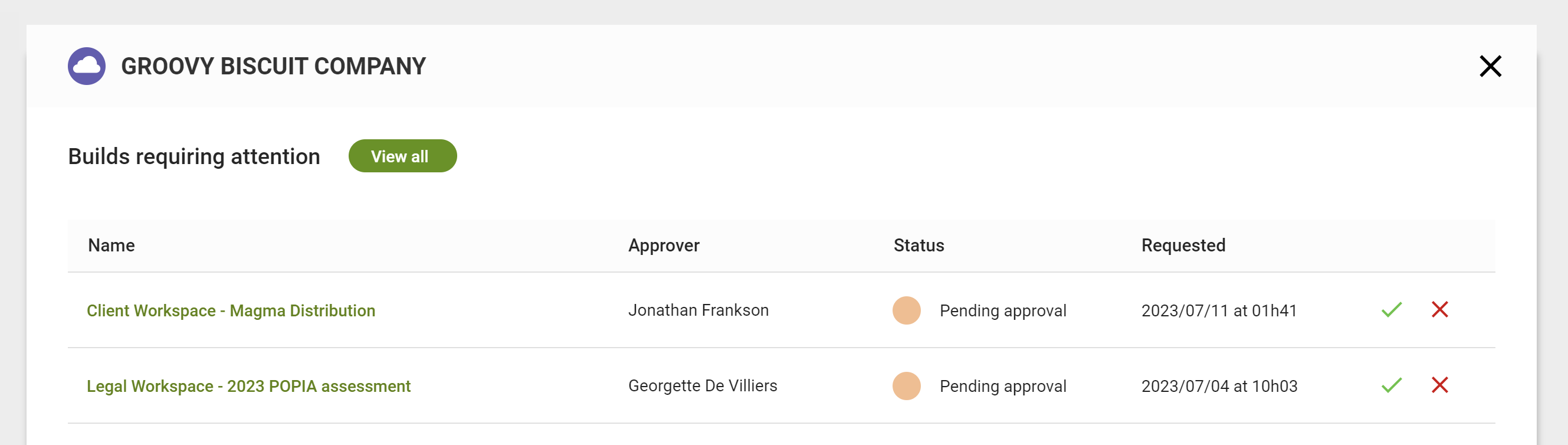This screenshot has height=445, width=1568.
Task: Click the orange status dot for POPIA assessment
Action: pyautogui.click(x=906, y=385)
